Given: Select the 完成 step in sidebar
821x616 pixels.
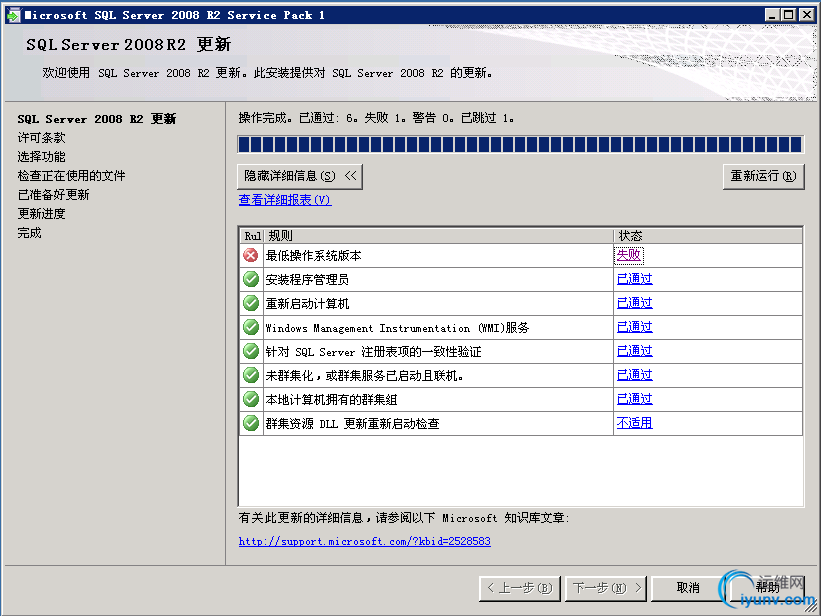Looking at the screenshot, I should pyautogui.click(x=29, y=233).
